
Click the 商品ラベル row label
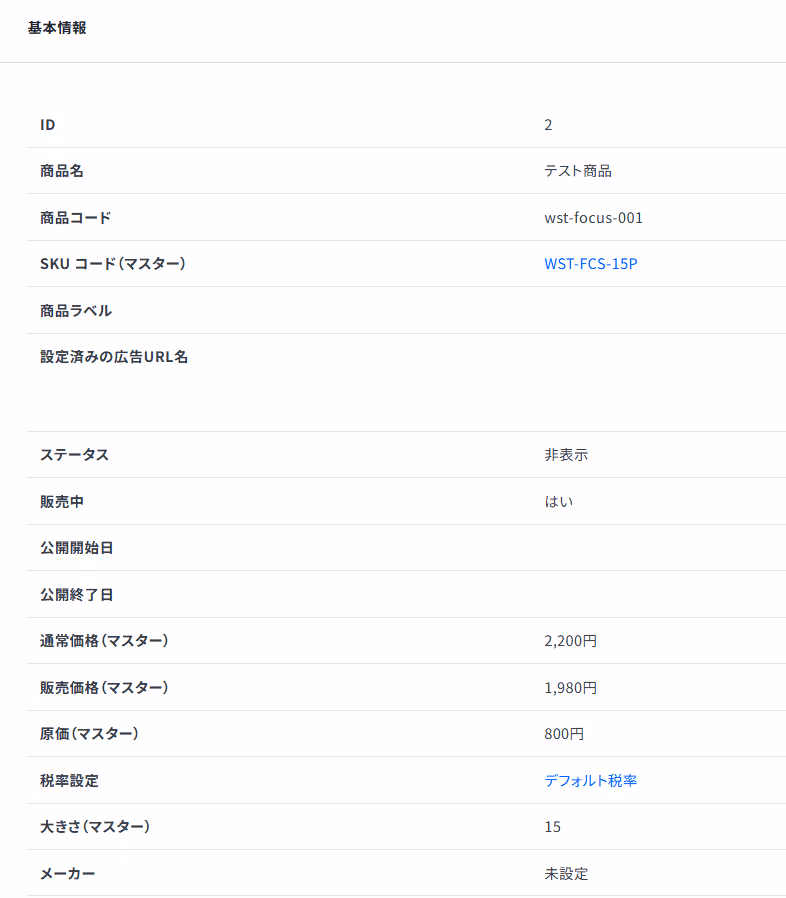[x=76, y=310]
